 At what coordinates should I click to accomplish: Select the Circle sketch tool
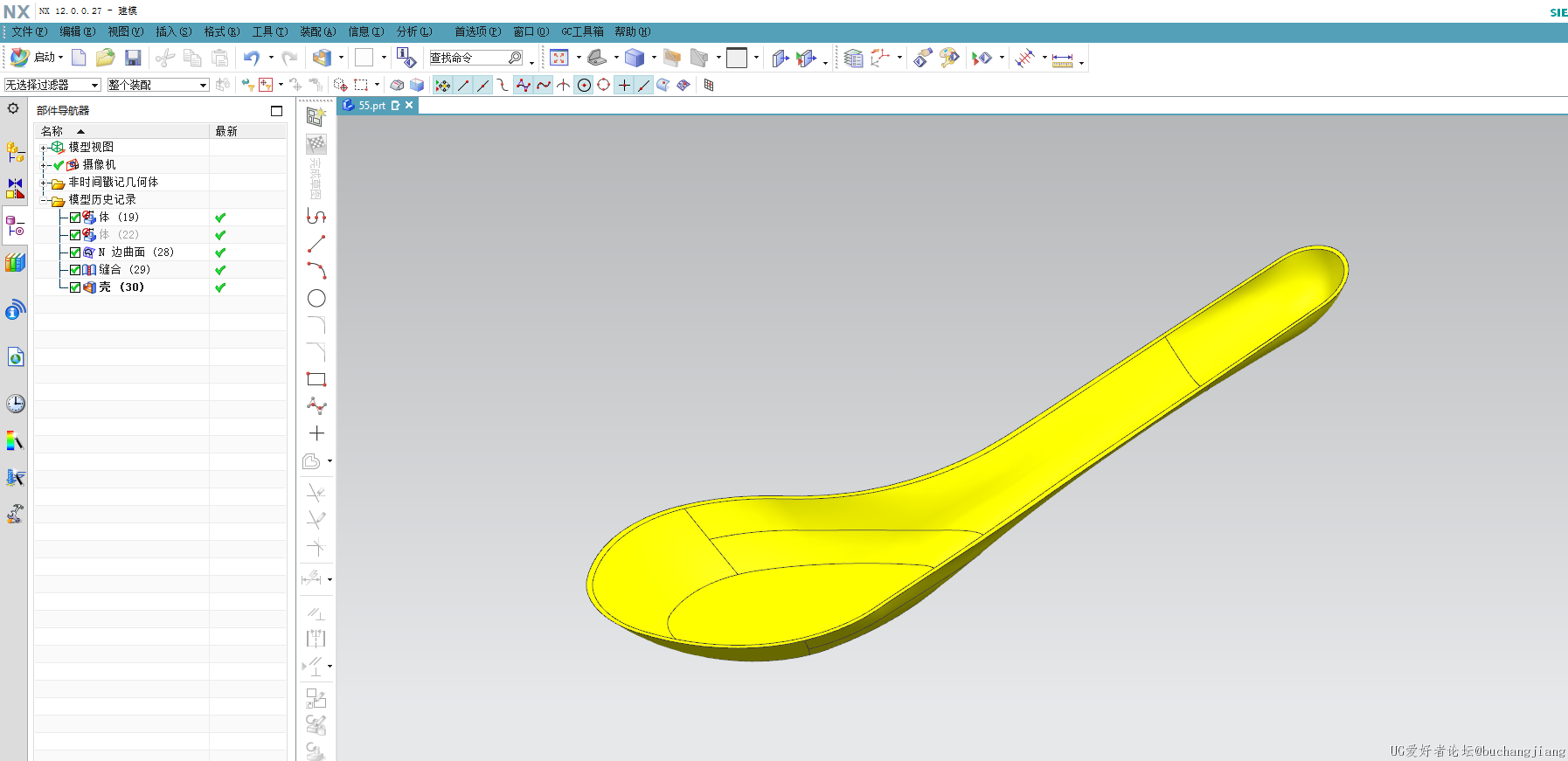point(316,298)
